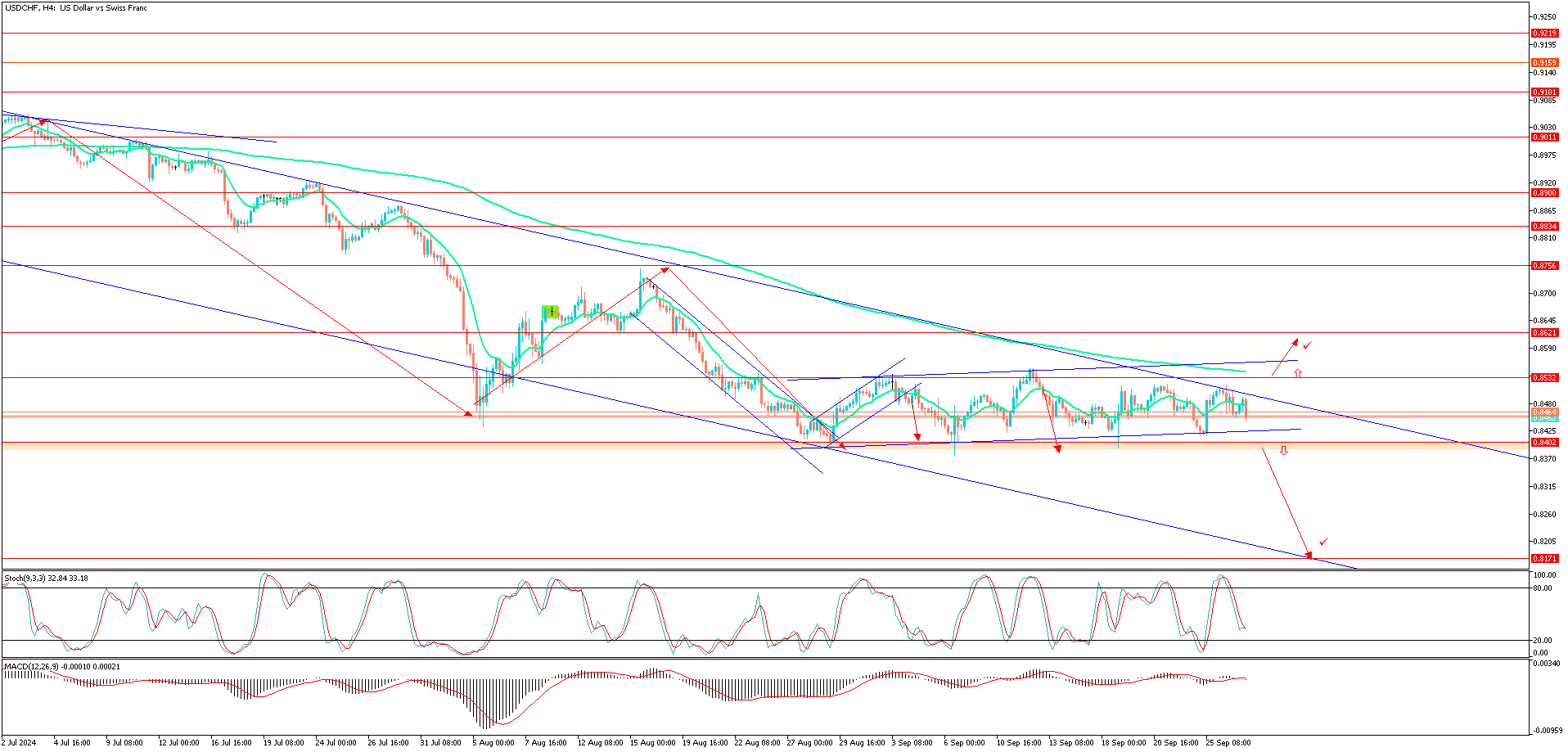Click the 0.8205 price axis value

point(1544,542)
